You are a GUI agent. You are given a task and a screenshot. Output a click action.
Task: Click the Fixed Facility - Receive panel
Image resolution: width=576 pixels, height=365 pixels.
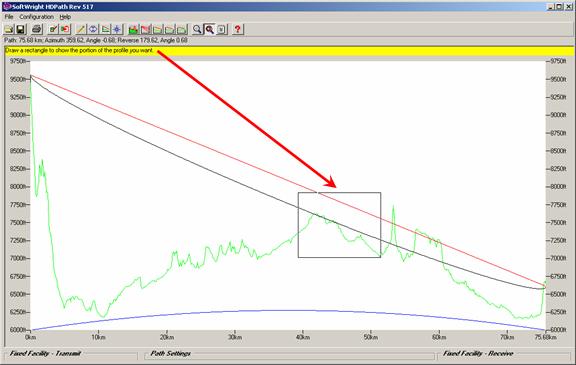504,354
